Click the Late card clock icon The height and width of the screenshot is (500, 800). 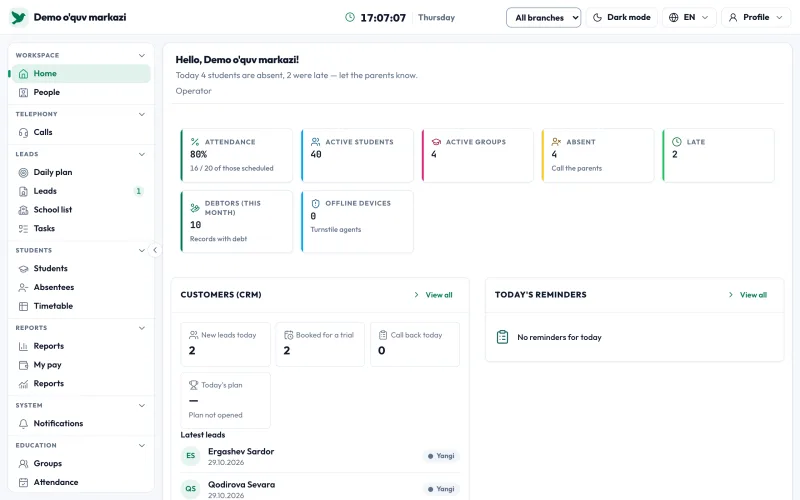(x=677, y=142)
